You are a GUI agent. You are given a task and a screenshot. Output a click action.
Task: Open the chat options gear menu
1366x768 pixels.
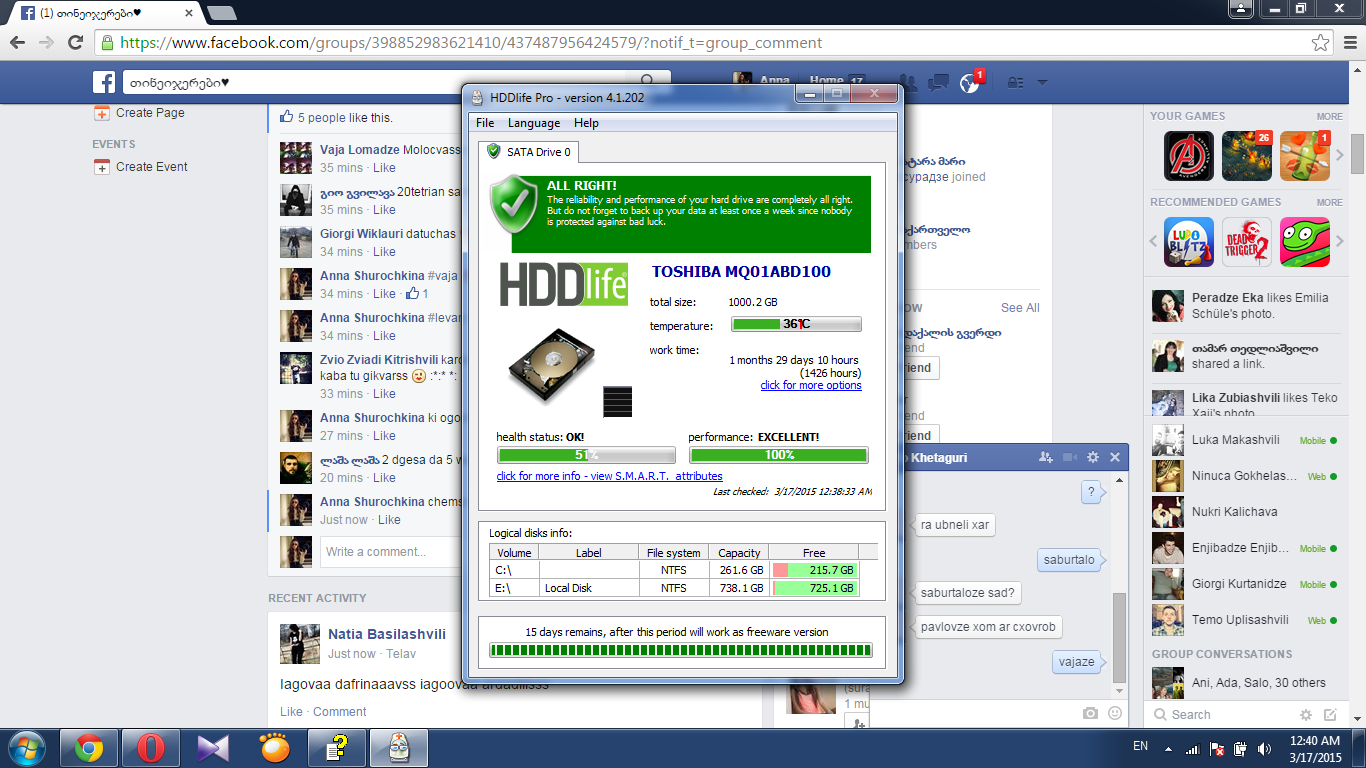(1092, 457)
